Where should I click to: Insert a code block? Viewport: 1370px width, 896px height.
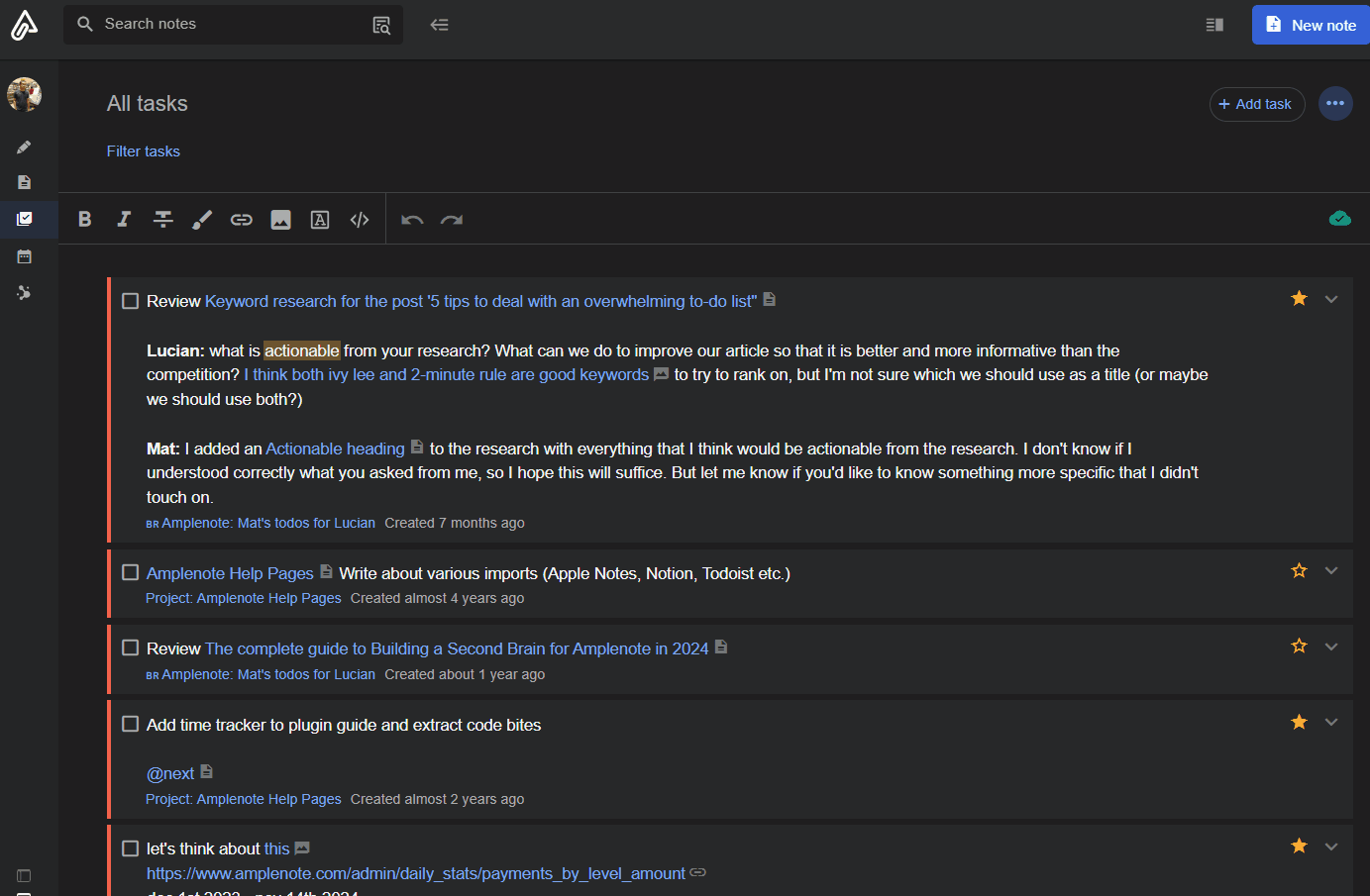click(x=360, y=220)
